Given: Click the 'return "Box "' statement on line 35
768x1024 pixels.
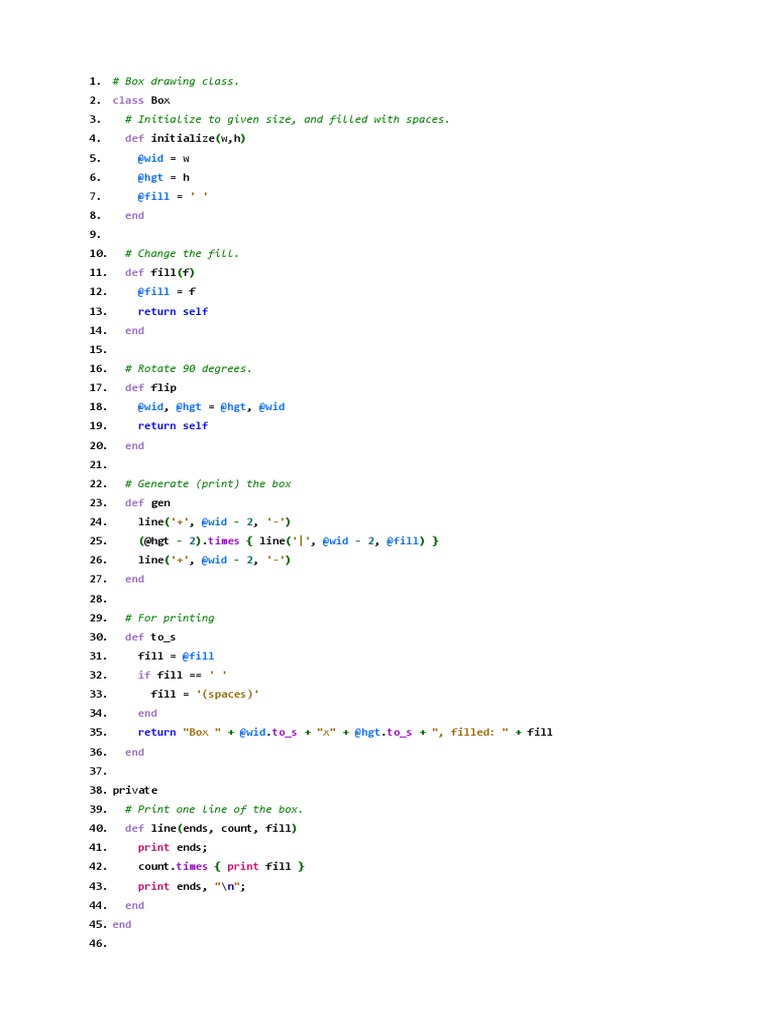Looking at the screenshot, I should 345,732.
